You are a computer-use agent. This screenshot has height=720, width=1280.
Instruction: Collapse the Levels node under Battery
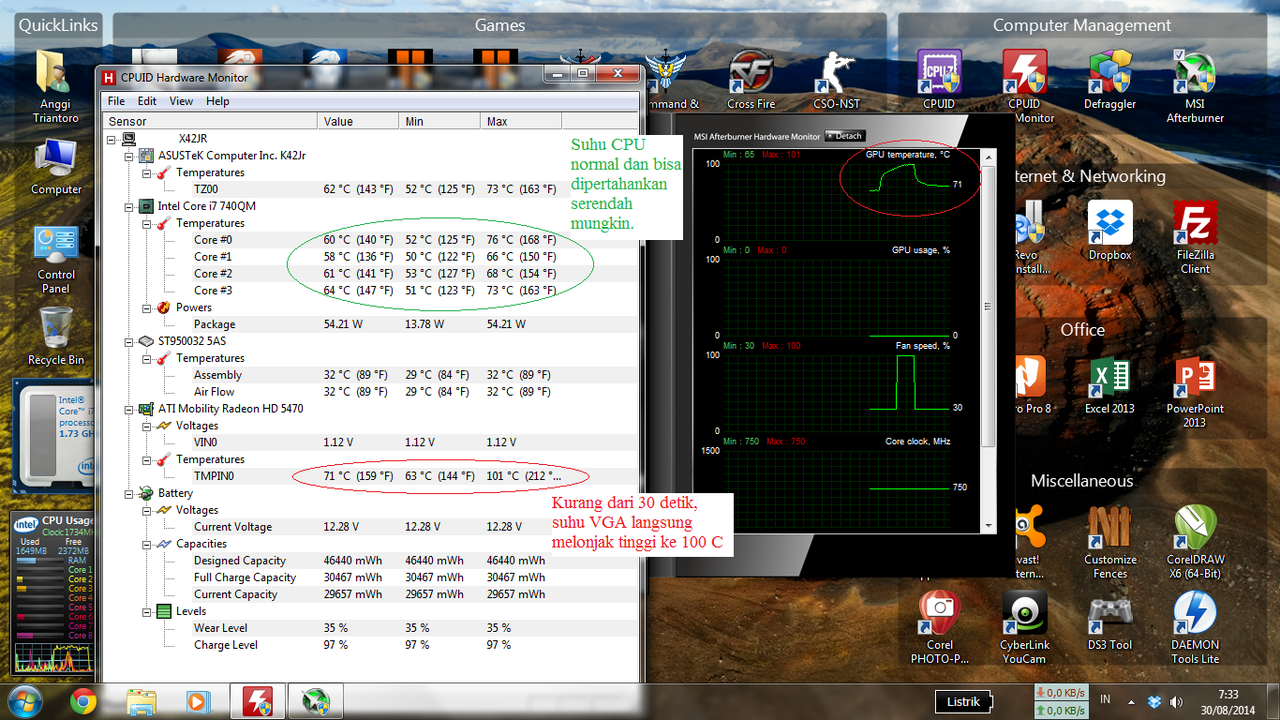pos(146,611)
